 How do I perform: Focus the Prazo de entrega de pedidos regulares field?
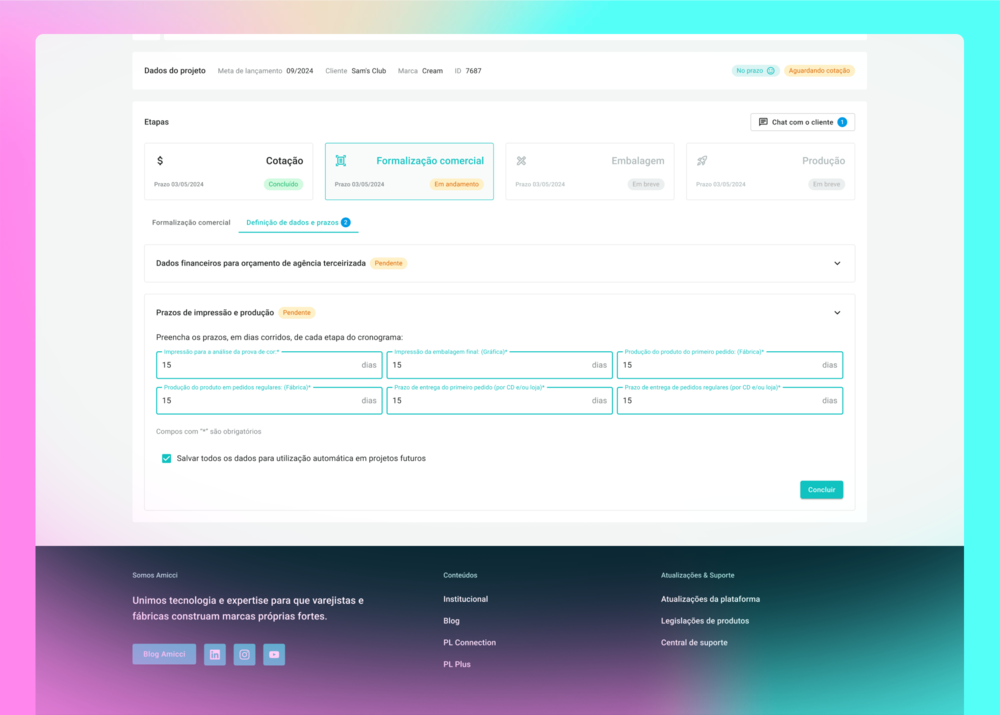tap(720, 401)
